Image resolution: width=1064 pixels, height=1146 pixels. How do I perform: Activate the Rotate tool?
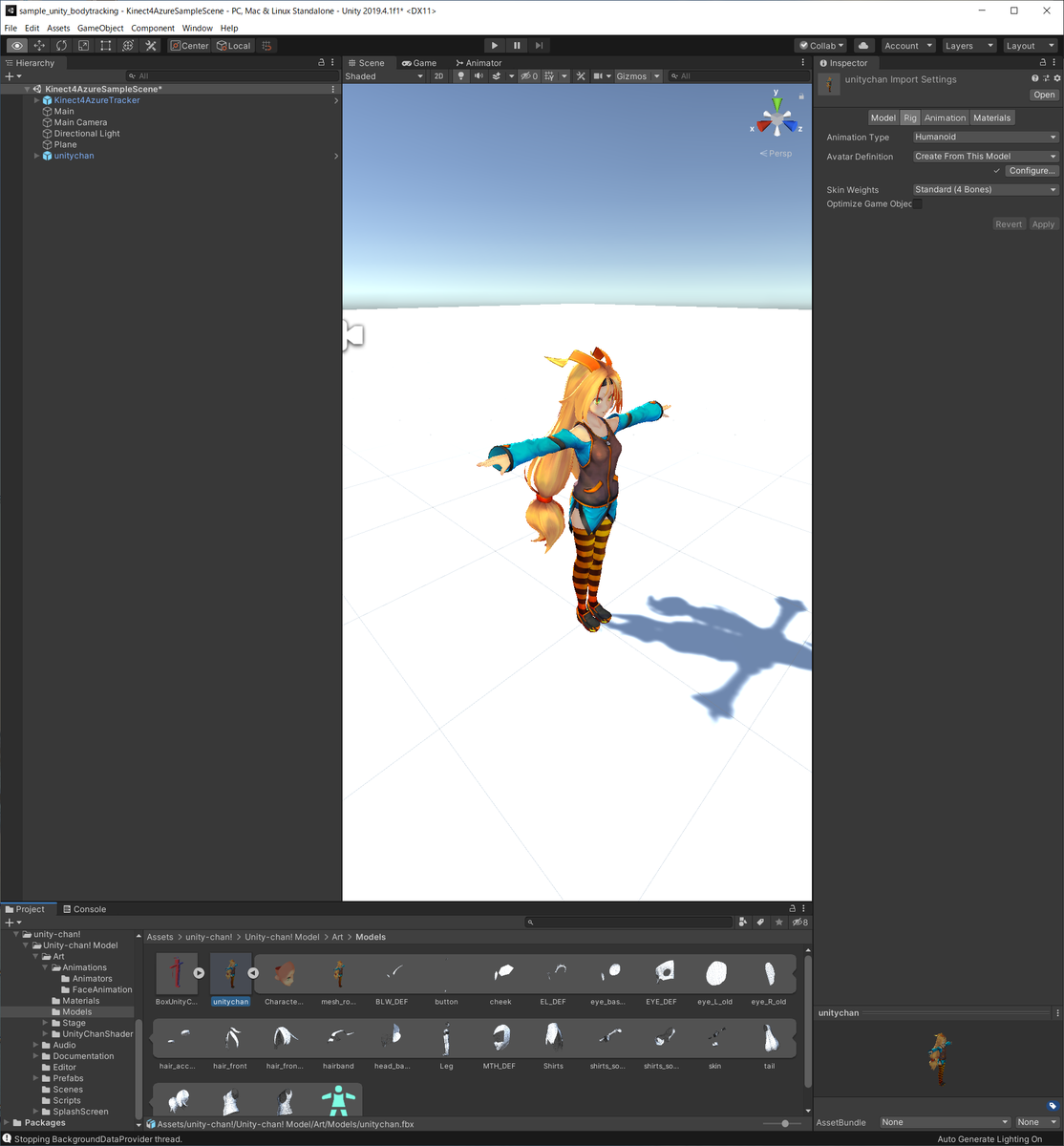(61, 45)
